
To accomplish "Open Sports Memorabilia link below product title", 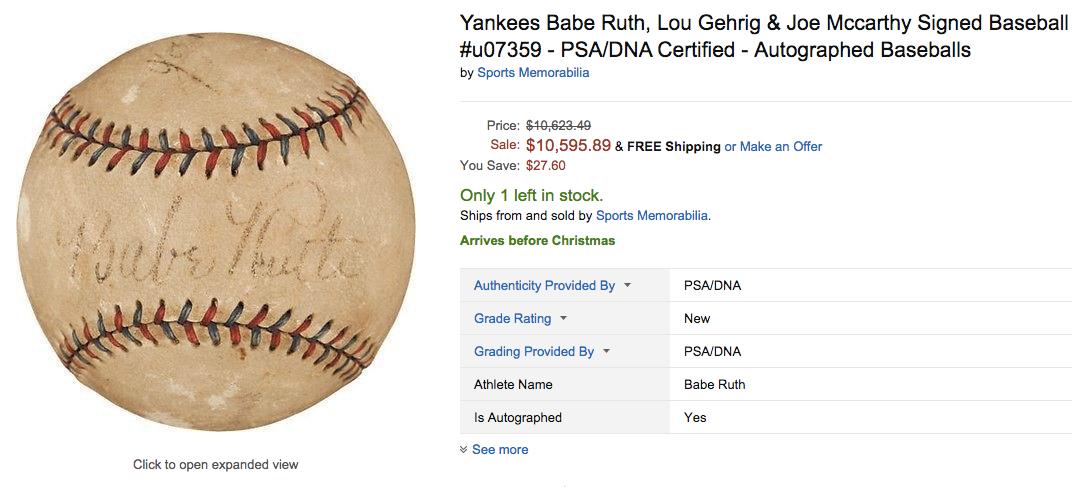I will [533, 73].
